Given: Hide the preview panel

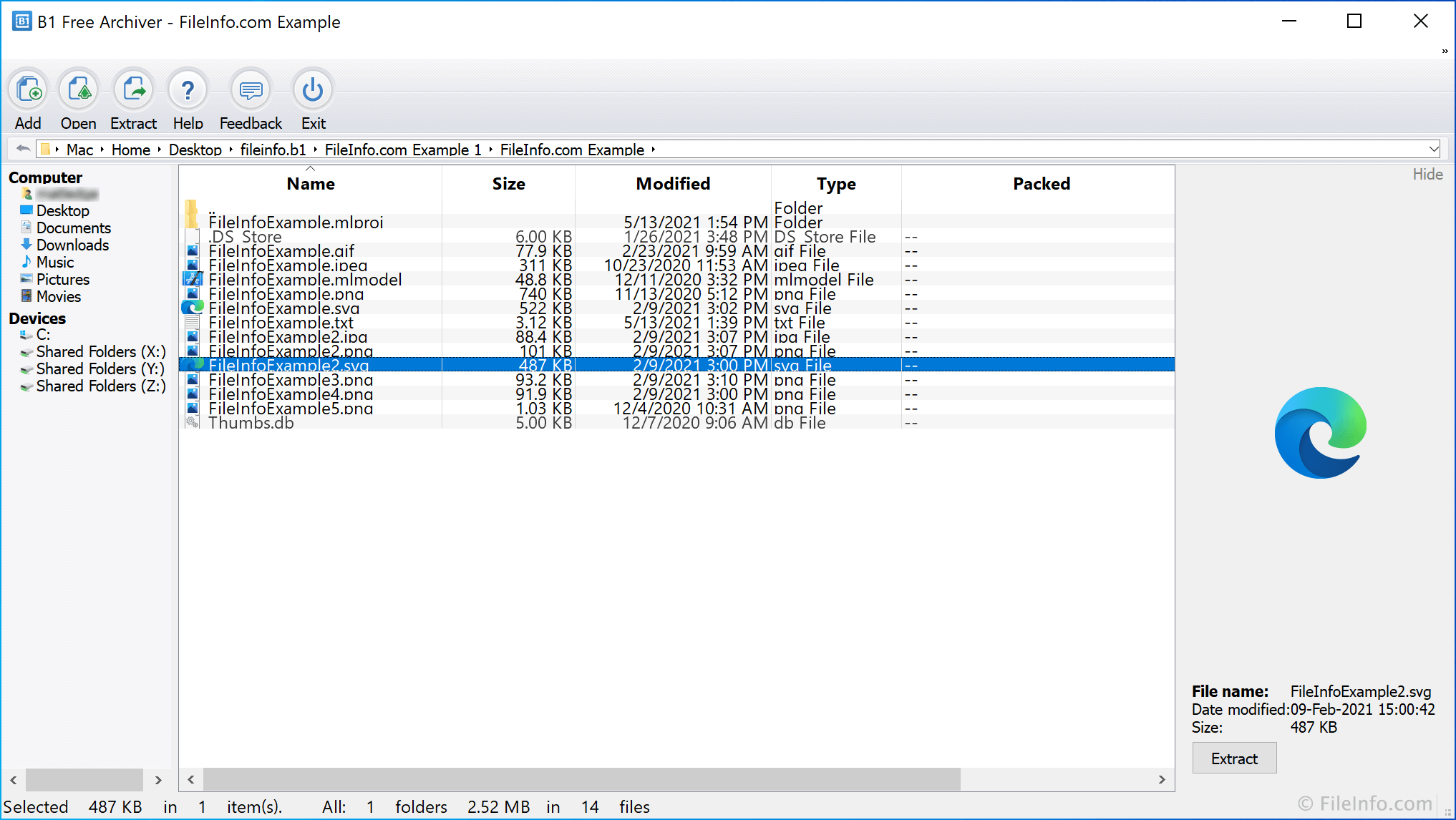Looking at the screenshot, I should [x=1427, y=175].
